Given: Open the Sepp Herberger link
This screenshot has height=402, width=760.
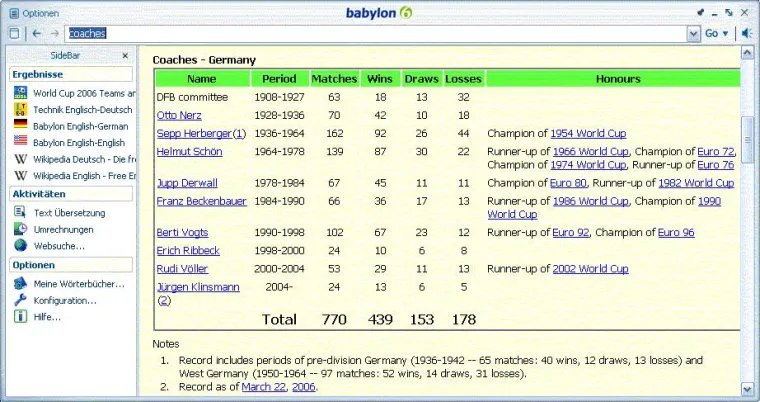Looking at the screenshot, I should coord(194,133).
